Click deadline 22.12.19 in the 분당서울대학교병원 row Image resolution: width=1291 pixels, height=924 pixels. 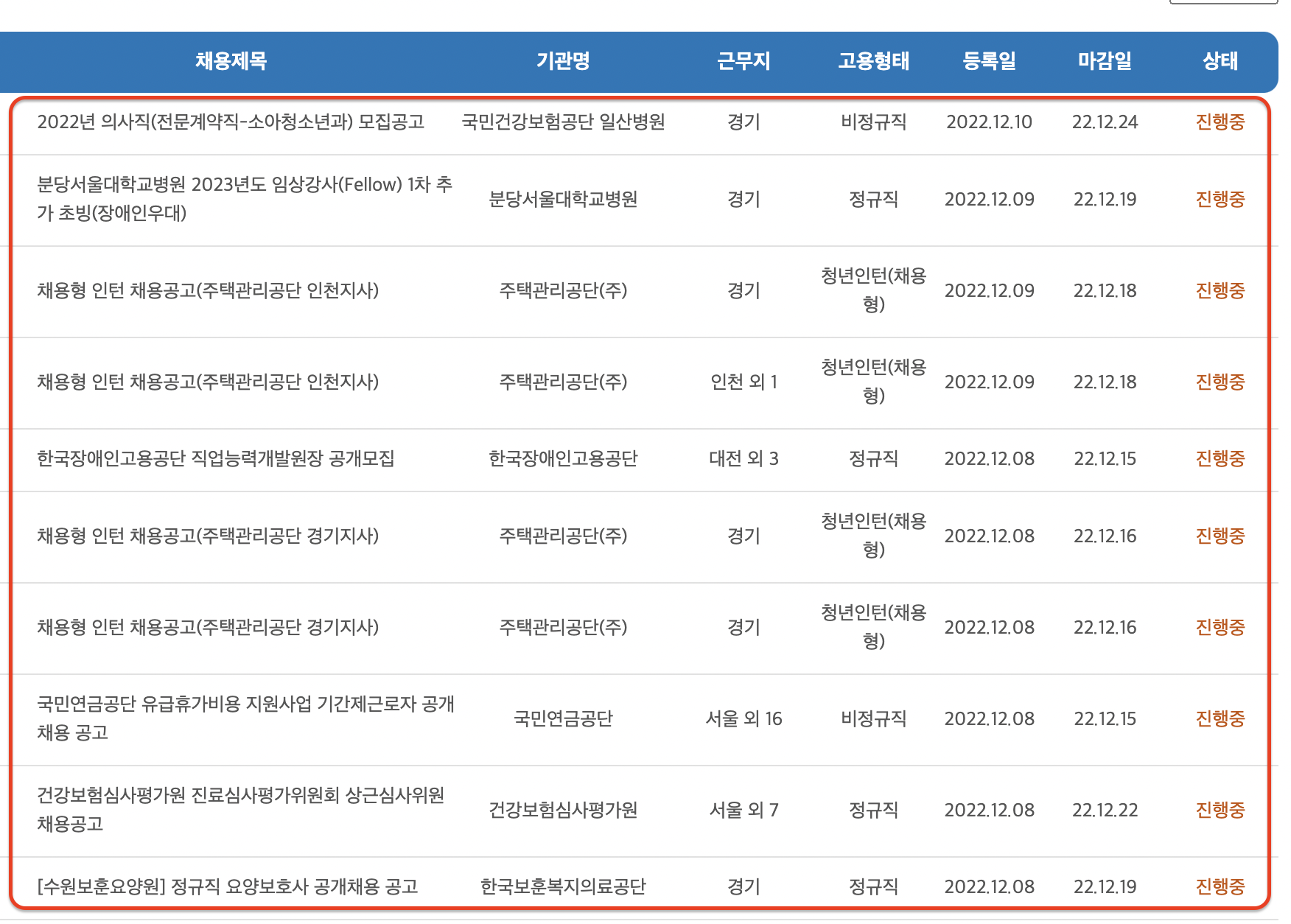click(1105, 199)
